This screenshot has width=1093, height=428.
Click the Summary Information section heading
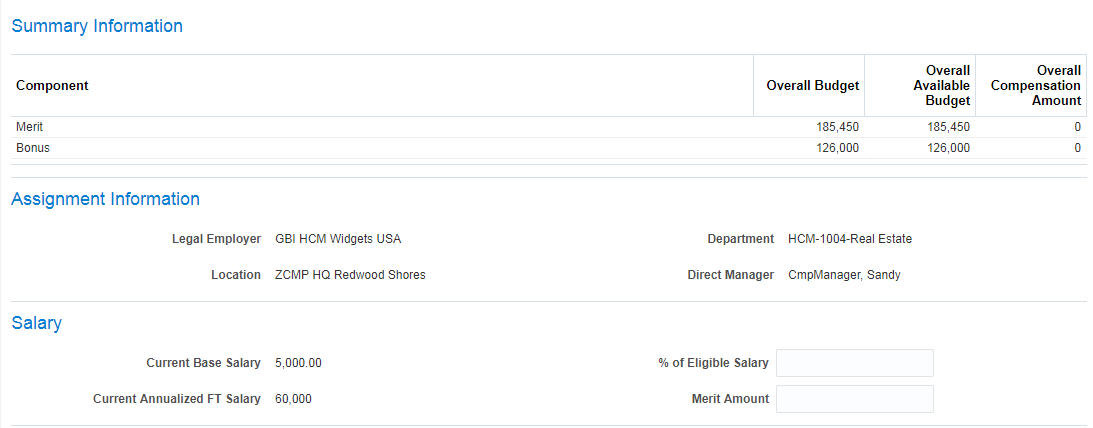(x=97, y=26)
